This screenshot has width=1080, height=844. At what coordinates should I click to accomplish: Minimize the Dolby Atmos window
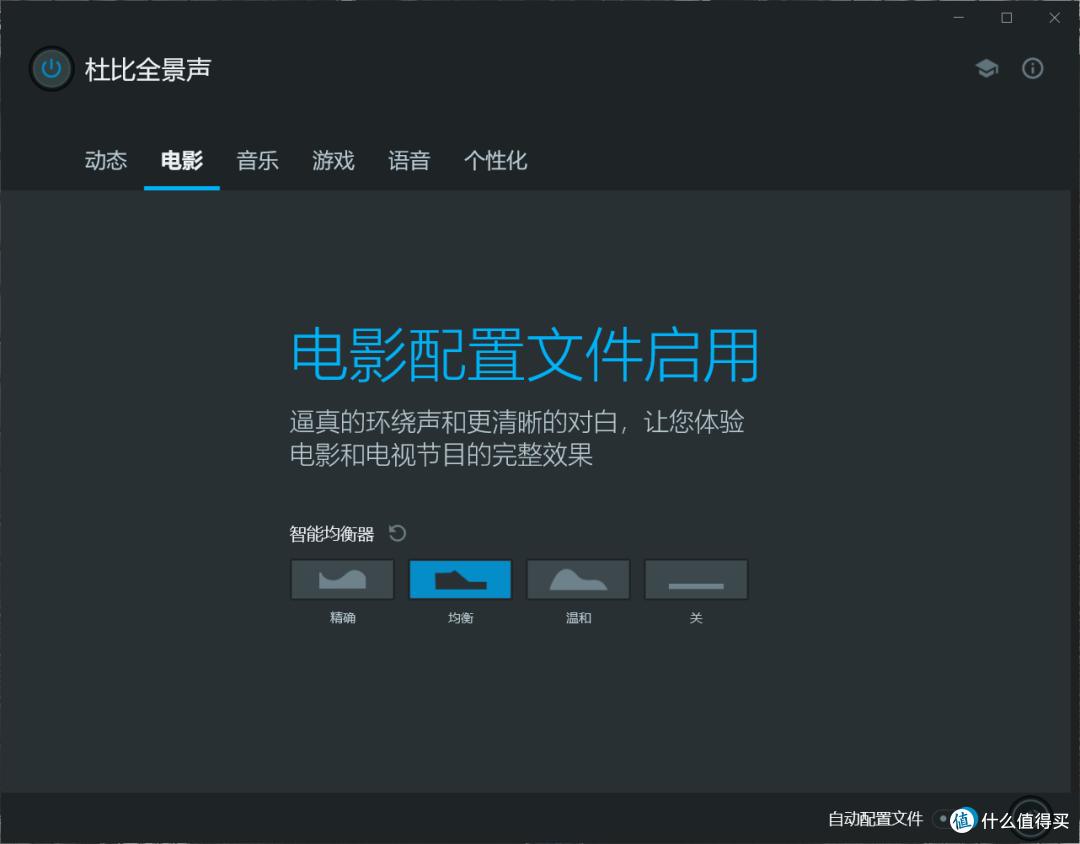click(x=958, y=18)
